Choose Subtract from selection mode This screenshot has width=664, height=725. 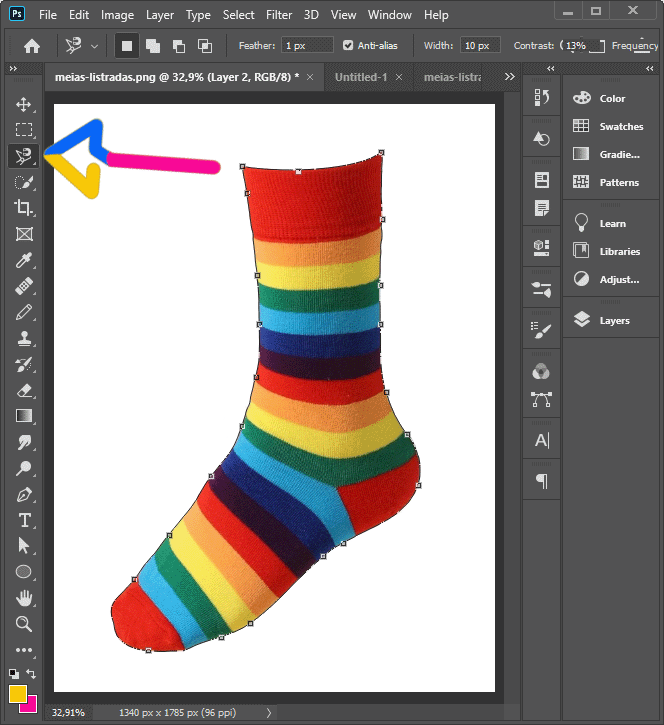pos(178,46)
